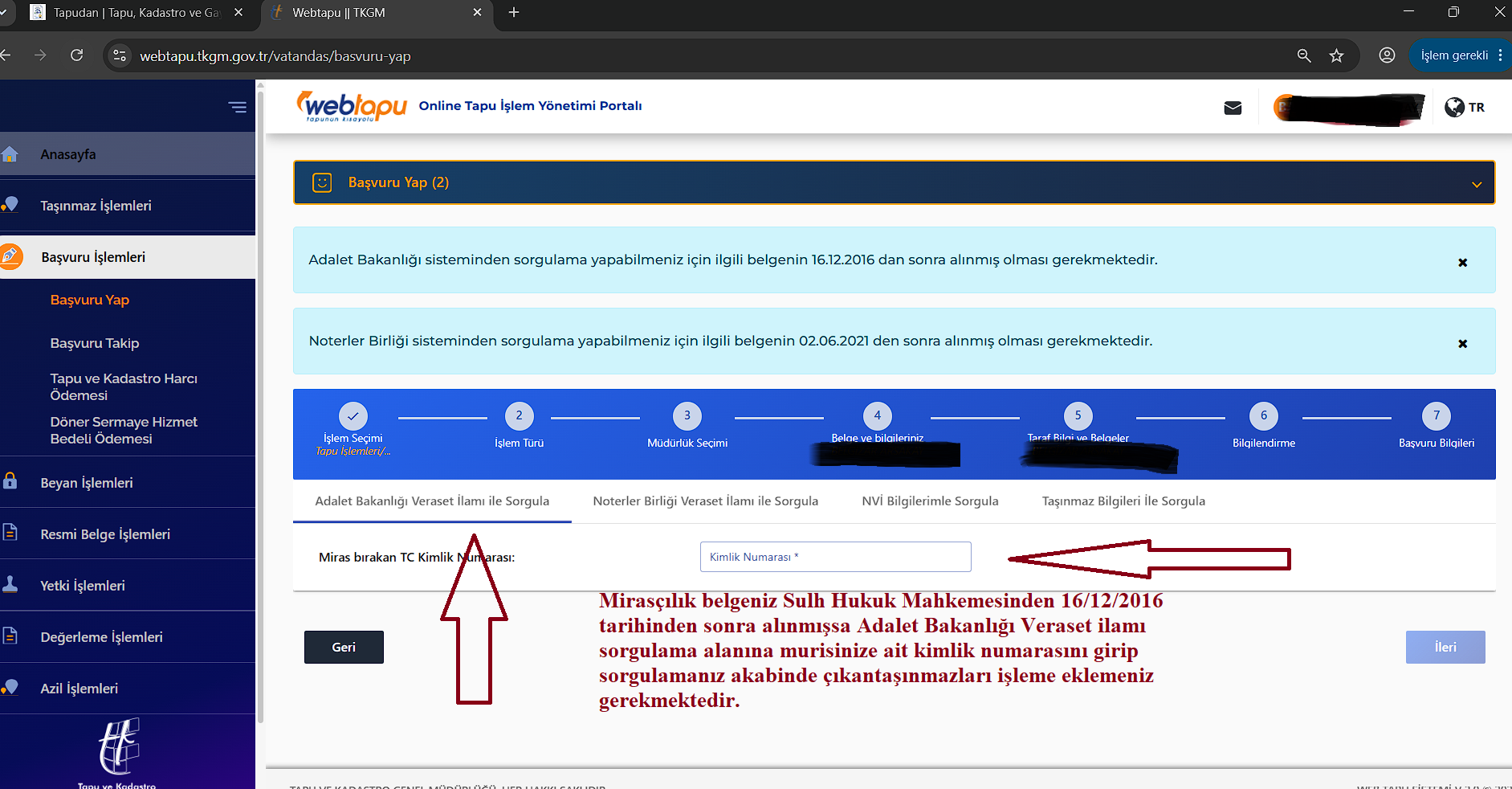Image resolution: width=1512 pixels, height=789 pixels.
Task: Reload the page
Action: click(x=77, y=55)
